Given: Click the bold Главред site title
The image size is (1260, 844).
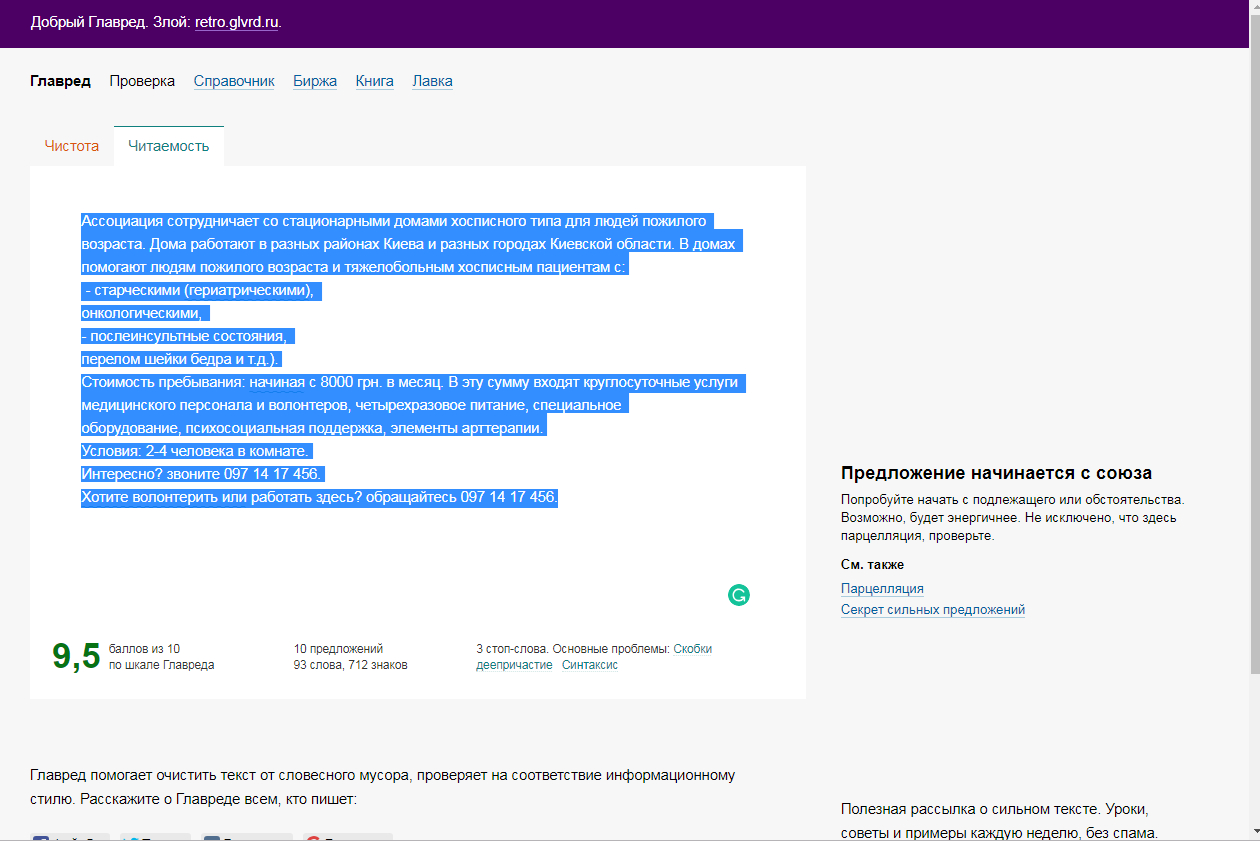Looking at the screenshot, I should (x=60, y=81).
